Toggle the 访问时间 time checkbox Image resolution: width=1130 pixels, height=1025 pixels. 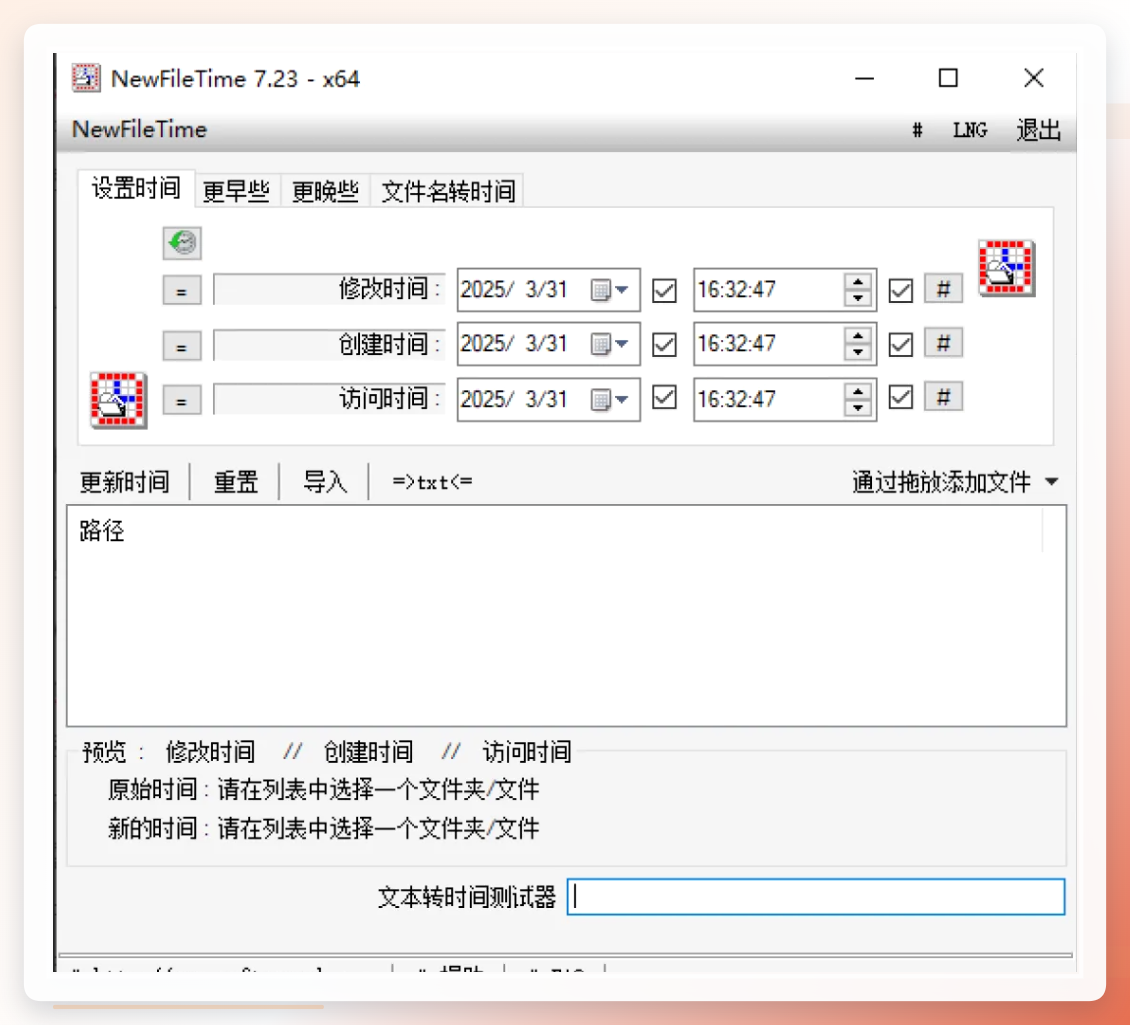(900, 397)
